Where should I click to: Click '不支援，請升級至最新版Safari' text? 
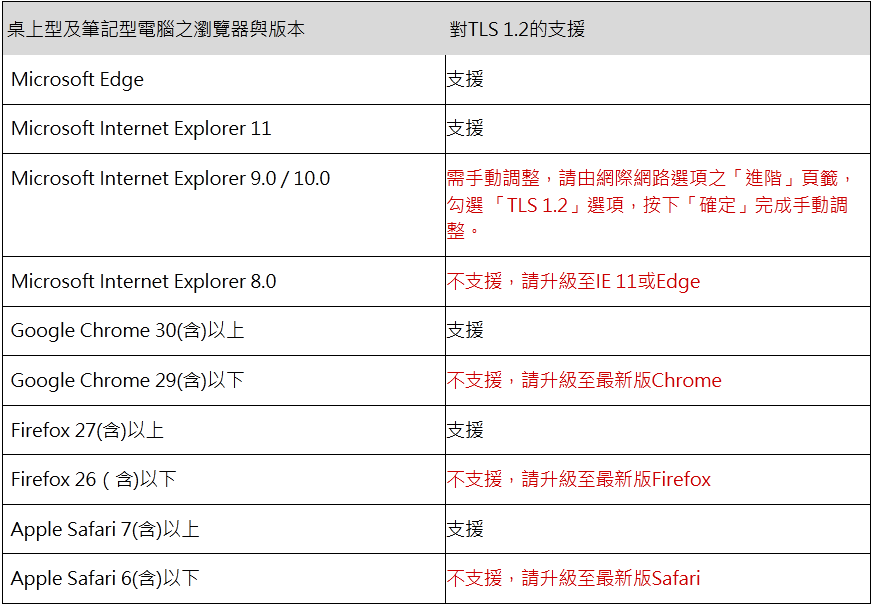pyautogui.click(x=573, y=578)
